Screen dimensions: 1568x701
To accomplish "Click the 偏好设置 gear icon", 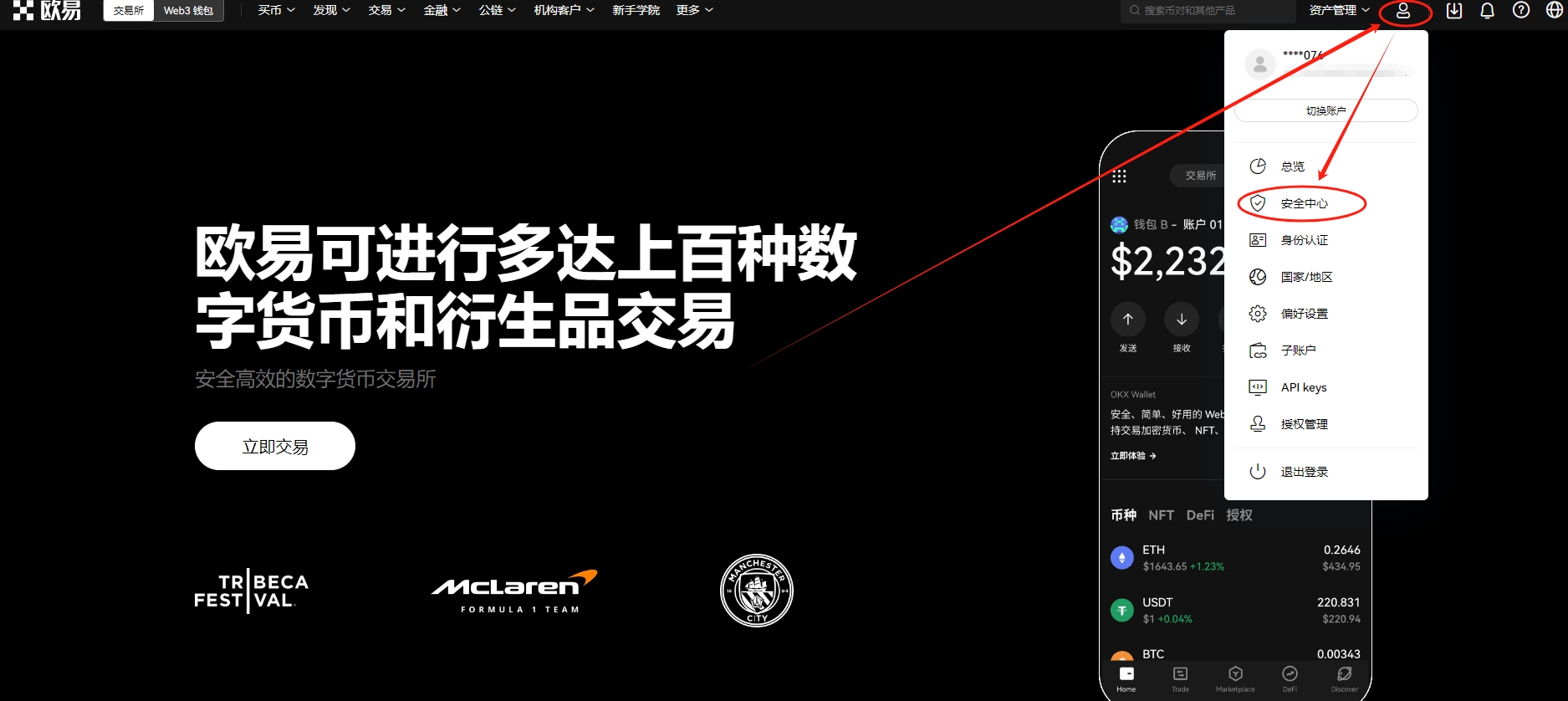I will 1258,314.
